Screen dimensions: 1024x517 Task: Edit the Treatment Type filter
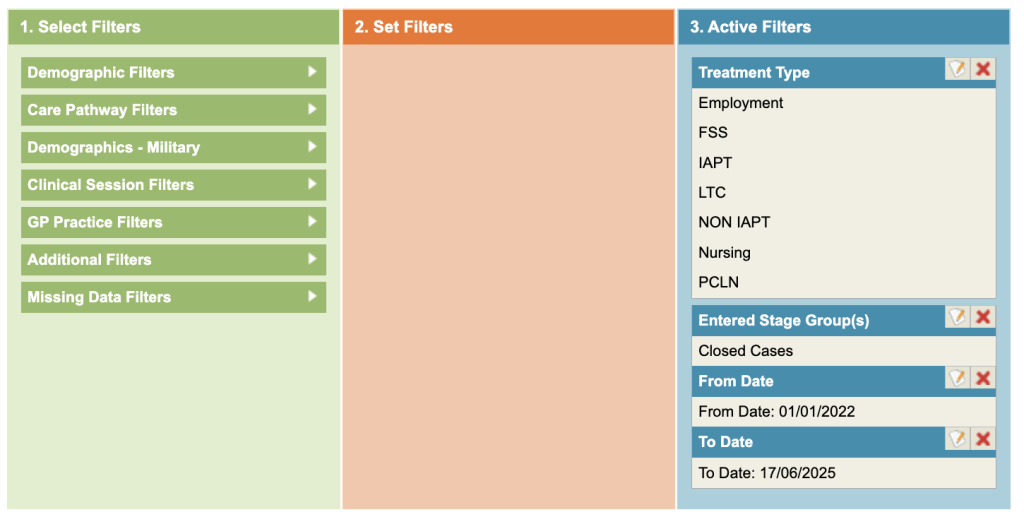tap(958, 69)
